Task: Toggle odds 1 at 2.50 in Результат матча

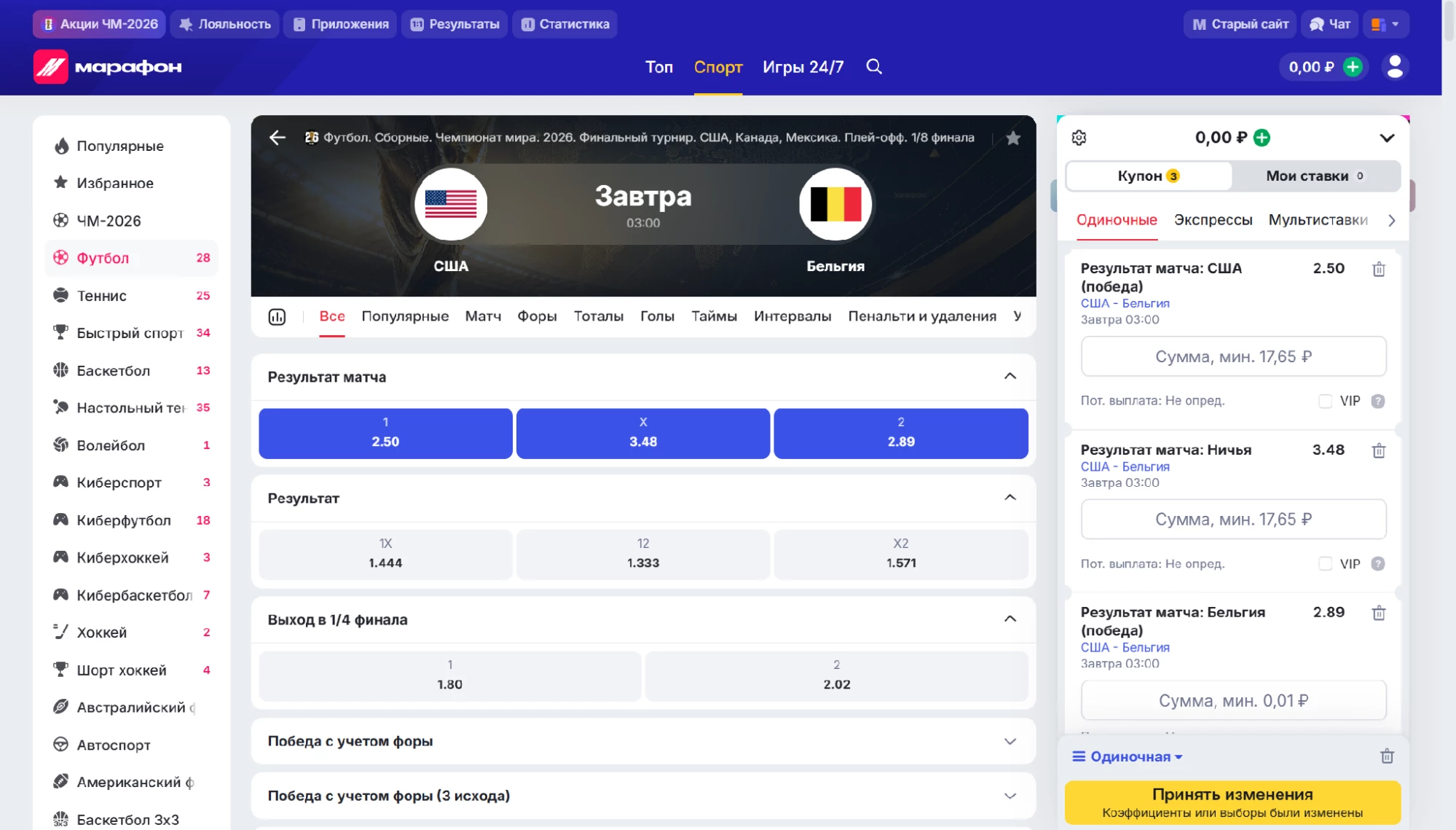Action: [385, 434]
